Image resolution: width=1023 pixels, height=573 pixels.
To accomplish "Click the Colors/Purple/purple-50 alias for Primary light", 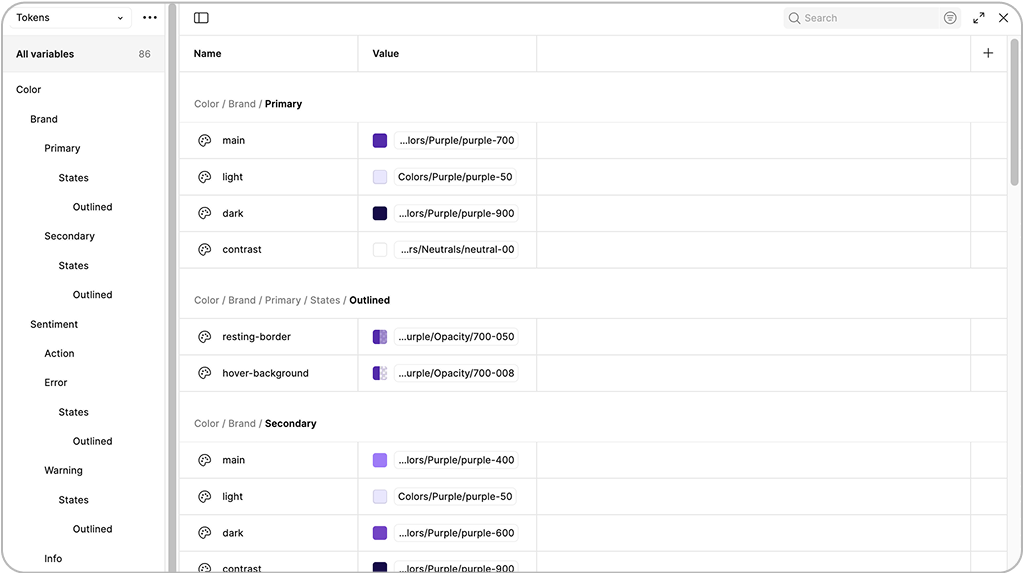I will click(x=455, y=177).
